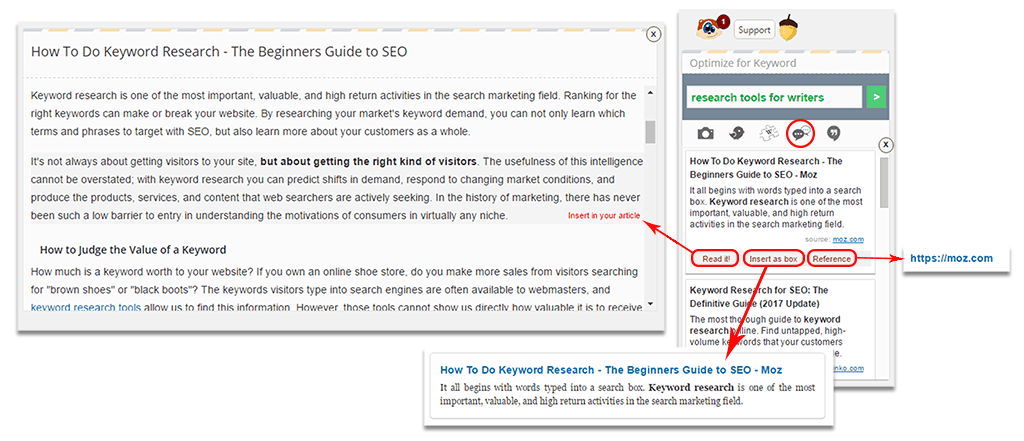Close the search results list panel

click(x=886, y=144)
